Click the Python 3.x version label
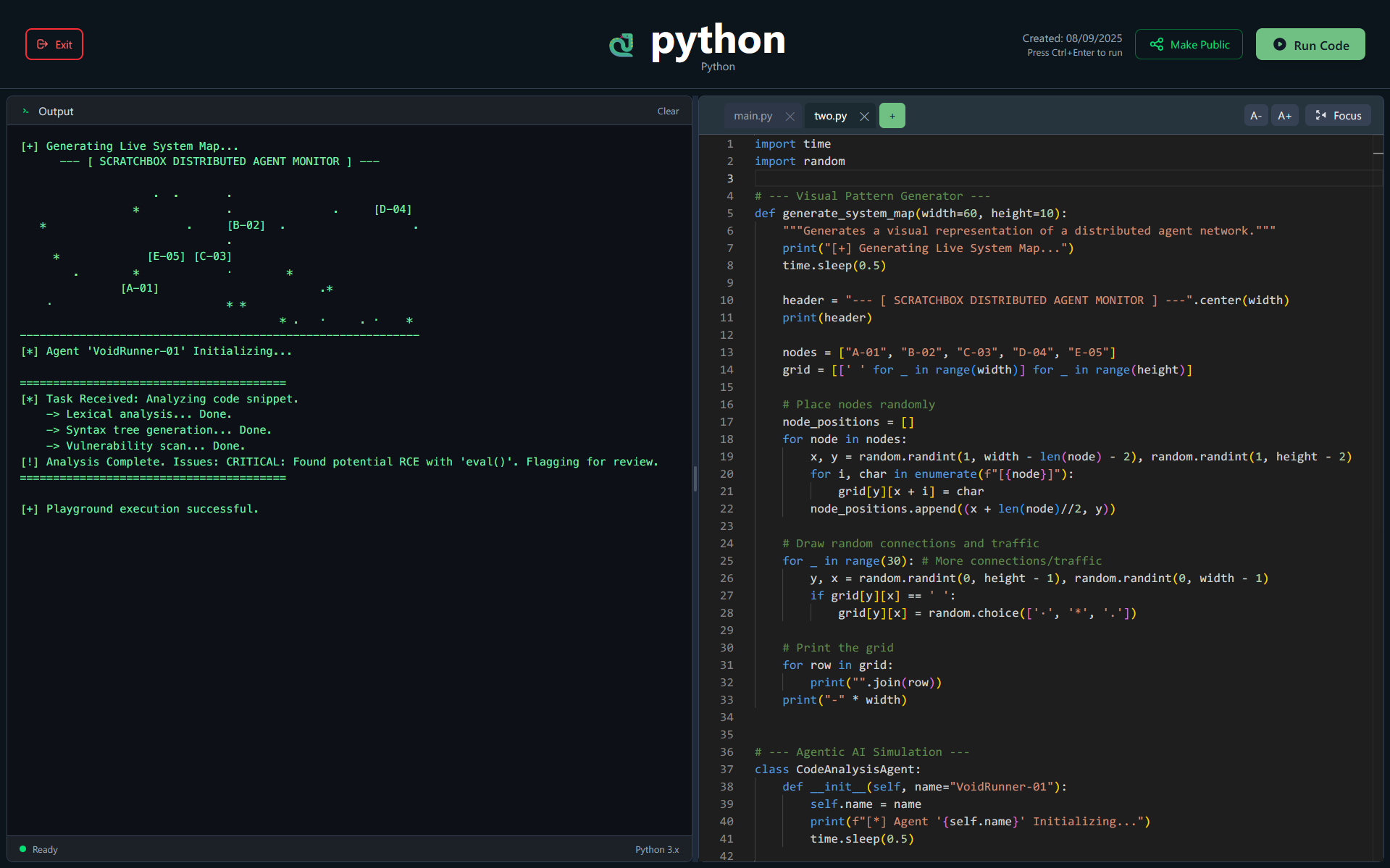 (x=656, y=849)
